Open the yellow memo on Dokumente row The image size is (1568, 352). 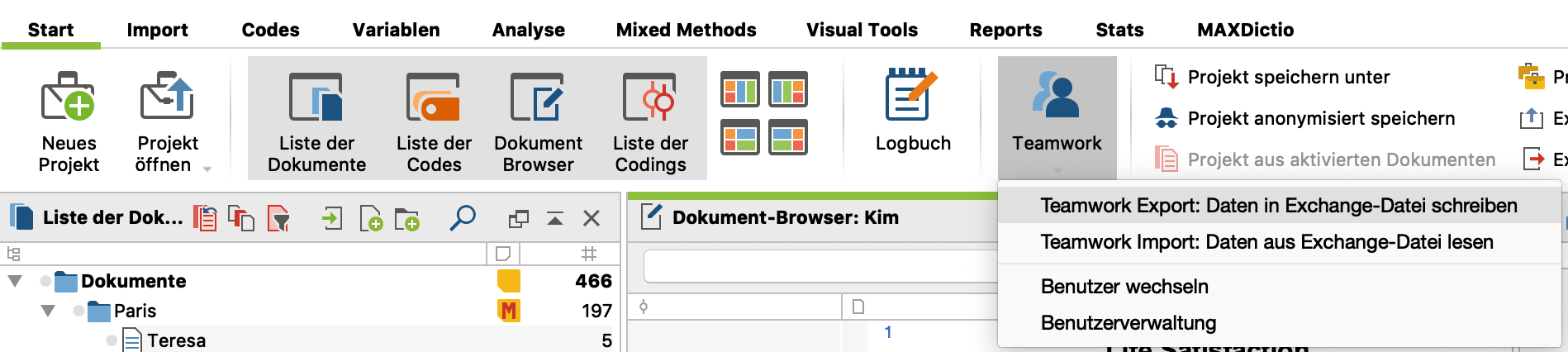click(x=509, y=281)
